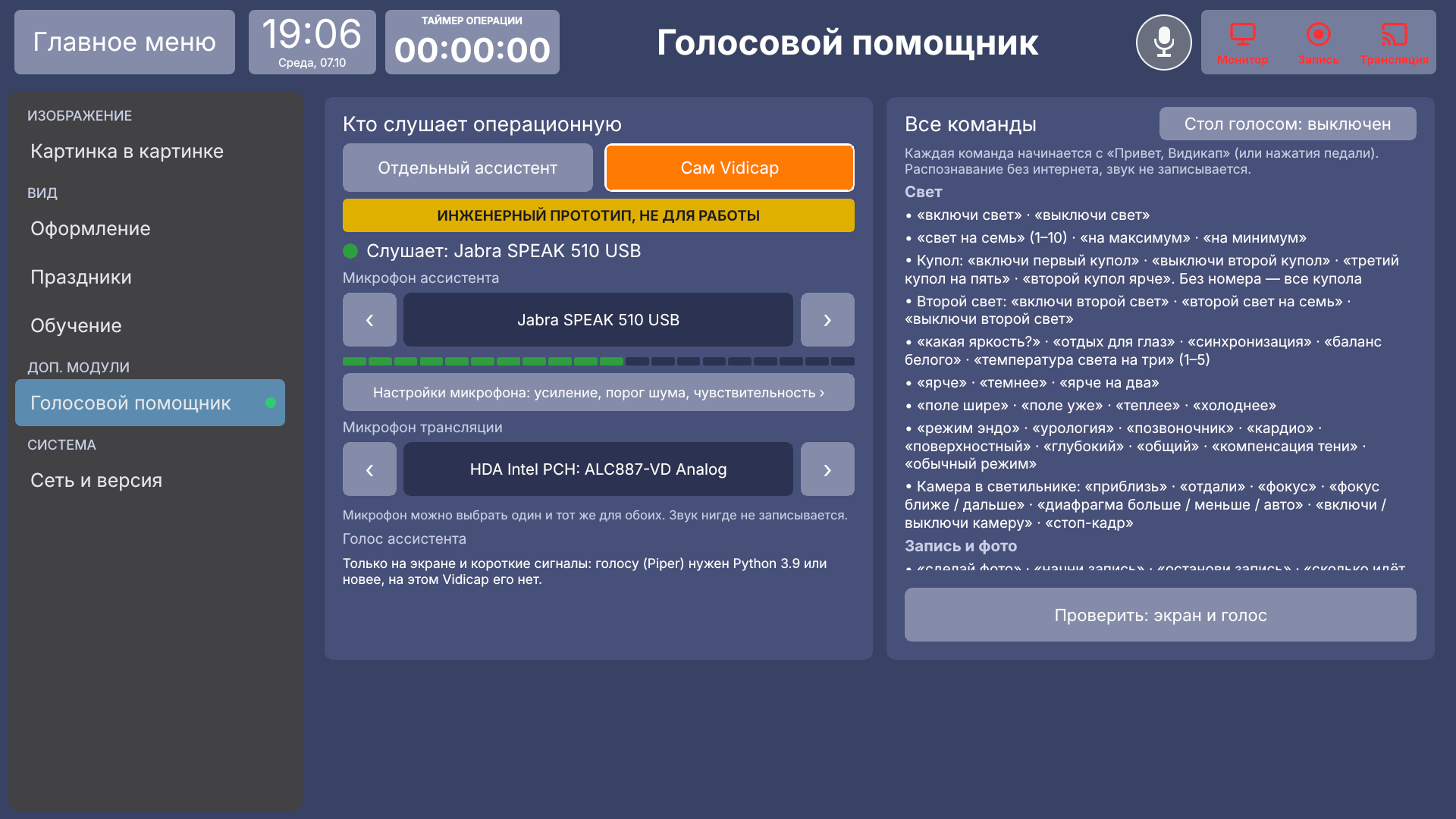
Task: Open Оформление in the sidebar
Action: click(150, 228)
